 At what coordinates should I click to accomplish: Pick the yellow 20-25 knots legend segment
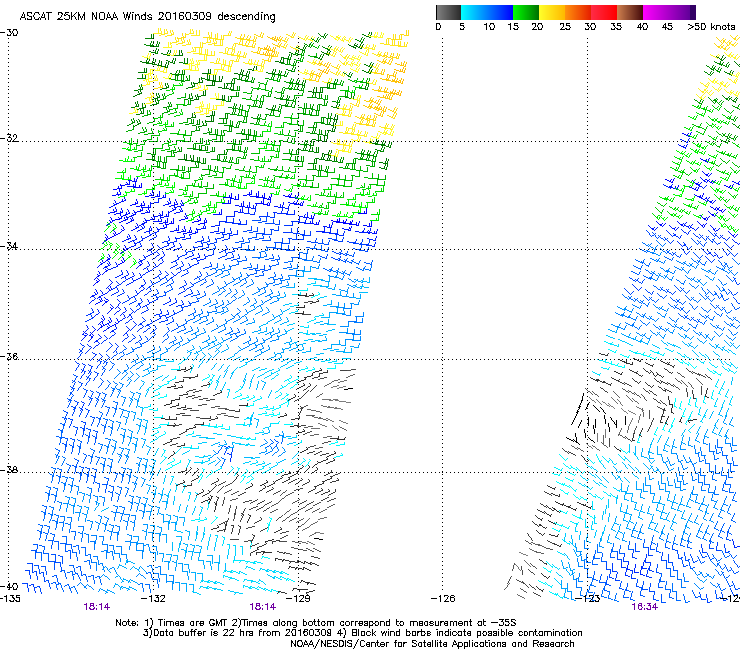(x=552, y=12)
